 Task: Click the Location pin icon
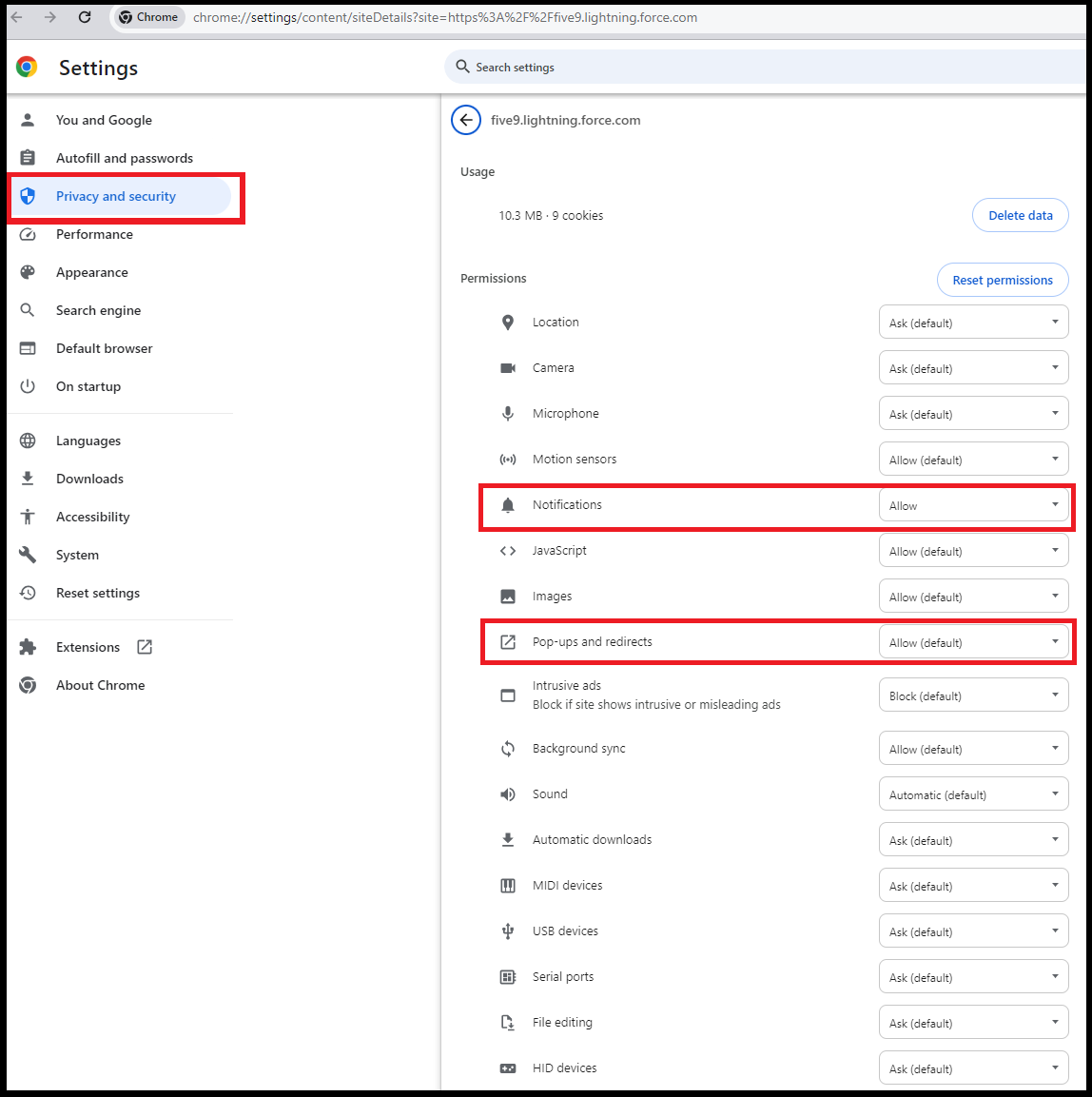point(508,323)
